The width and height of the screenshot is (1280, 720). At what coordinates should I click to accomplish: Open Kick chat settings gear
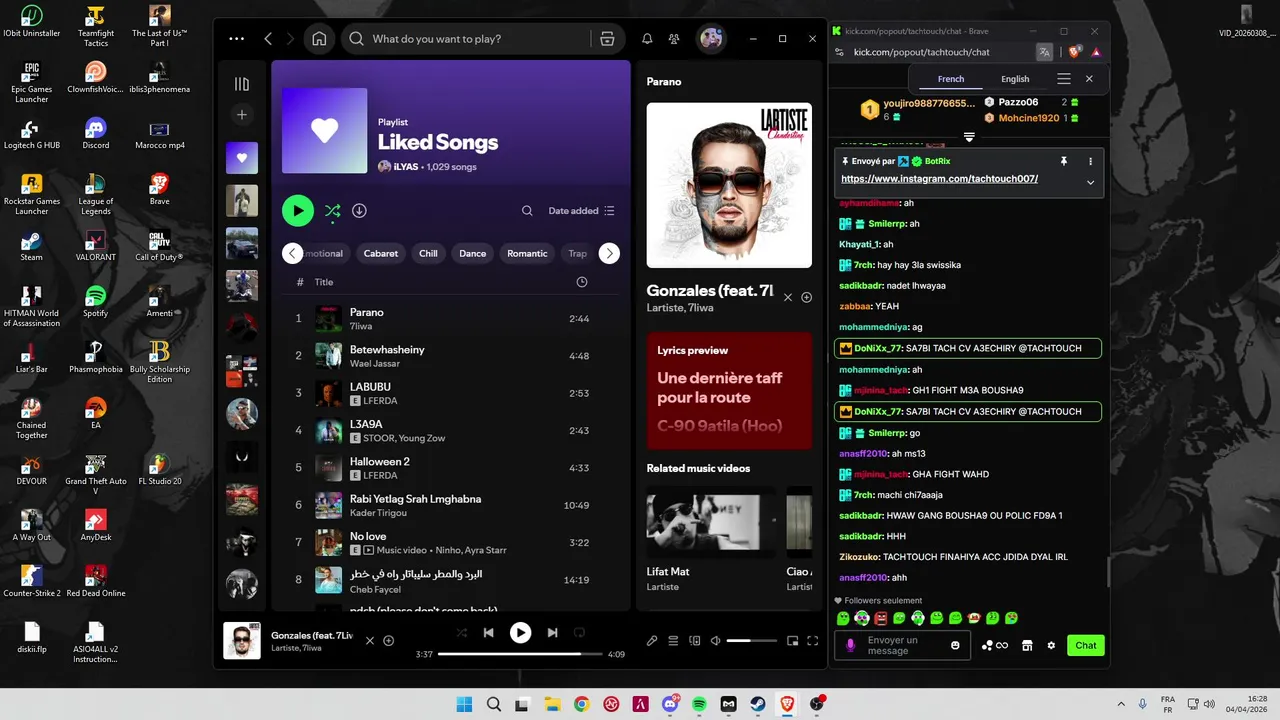pyautogui.click(x=1051, y=646)
